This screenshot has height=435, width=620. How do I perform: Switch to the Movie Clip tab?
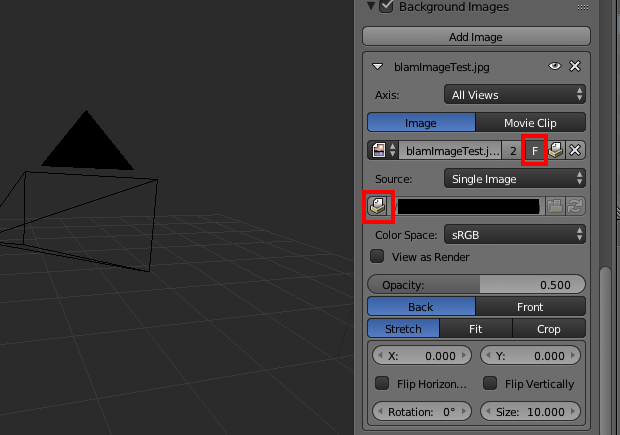click(530, 123)
